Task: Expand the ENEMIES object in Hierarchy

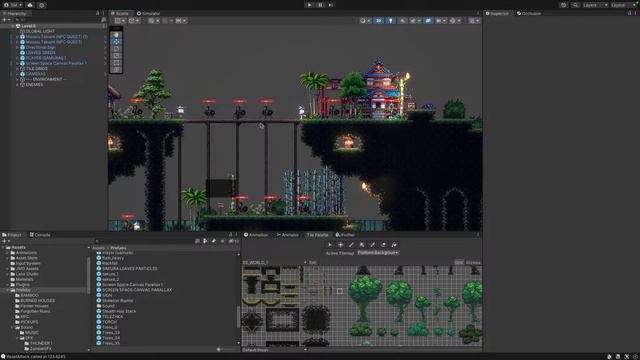Action: (x=17, y=84)
